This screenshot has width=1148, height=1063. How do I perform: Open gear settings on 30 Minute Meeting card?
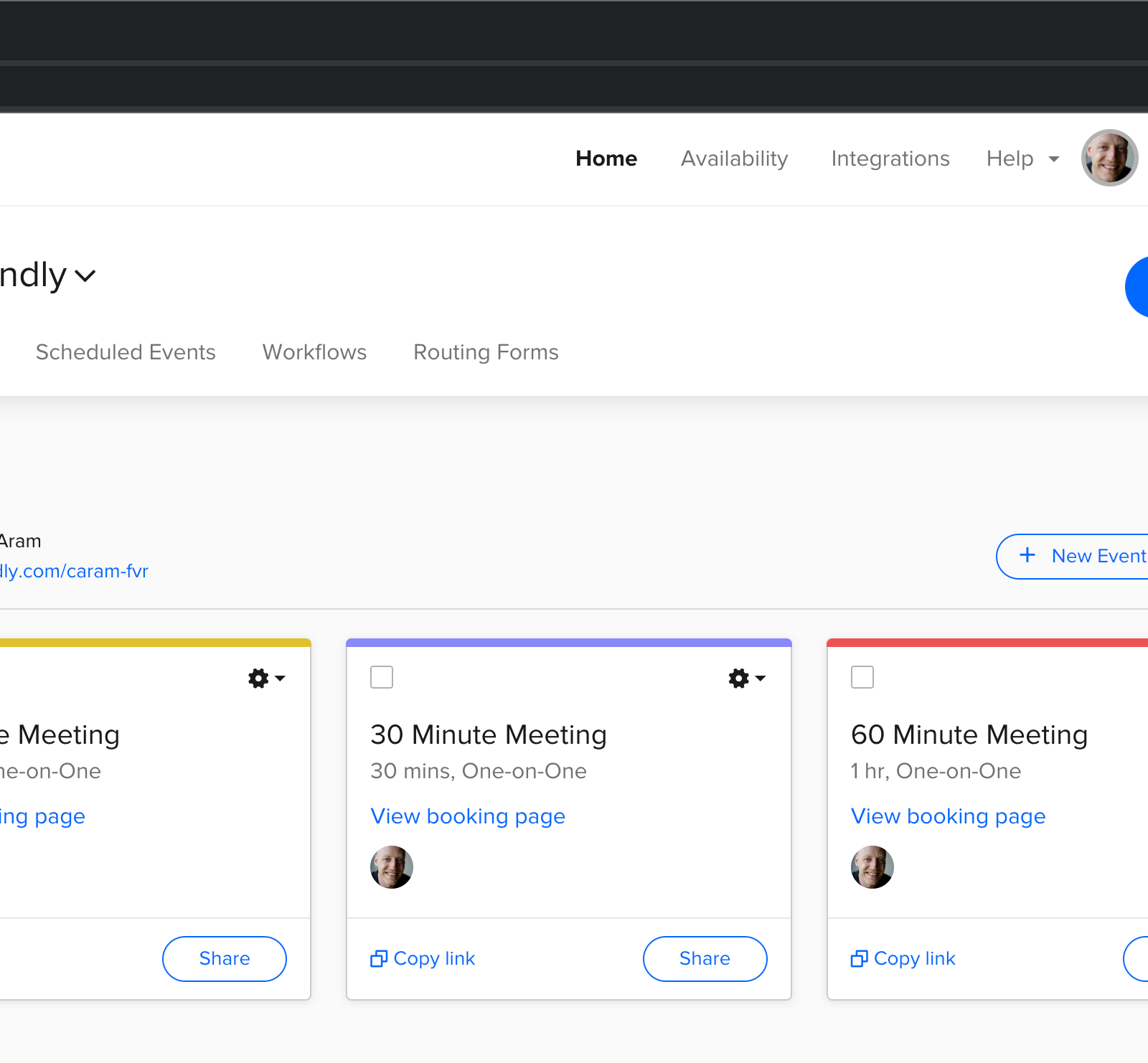click(x=746, y=678)
